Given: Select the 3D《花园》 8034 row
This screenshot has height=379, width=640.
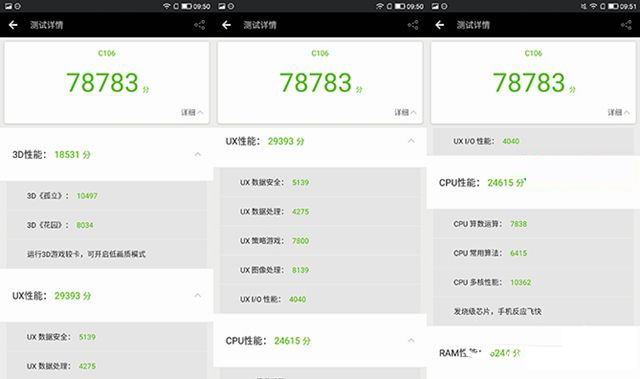Looking at the screenshot, I should pyautogui.click(x=107, y=225).
